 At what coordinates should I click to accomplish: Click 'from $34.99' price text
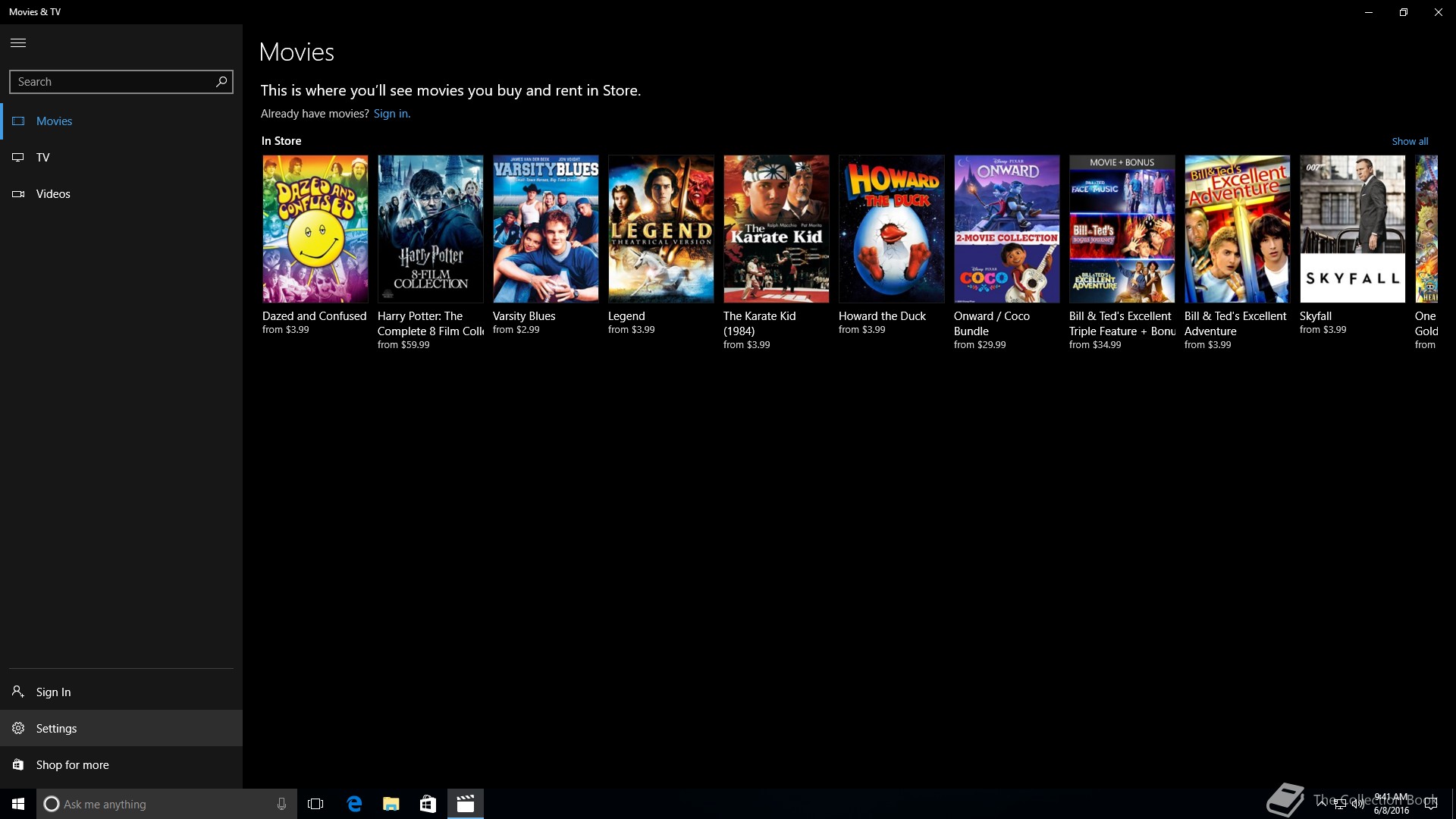tap(1095, 345)
